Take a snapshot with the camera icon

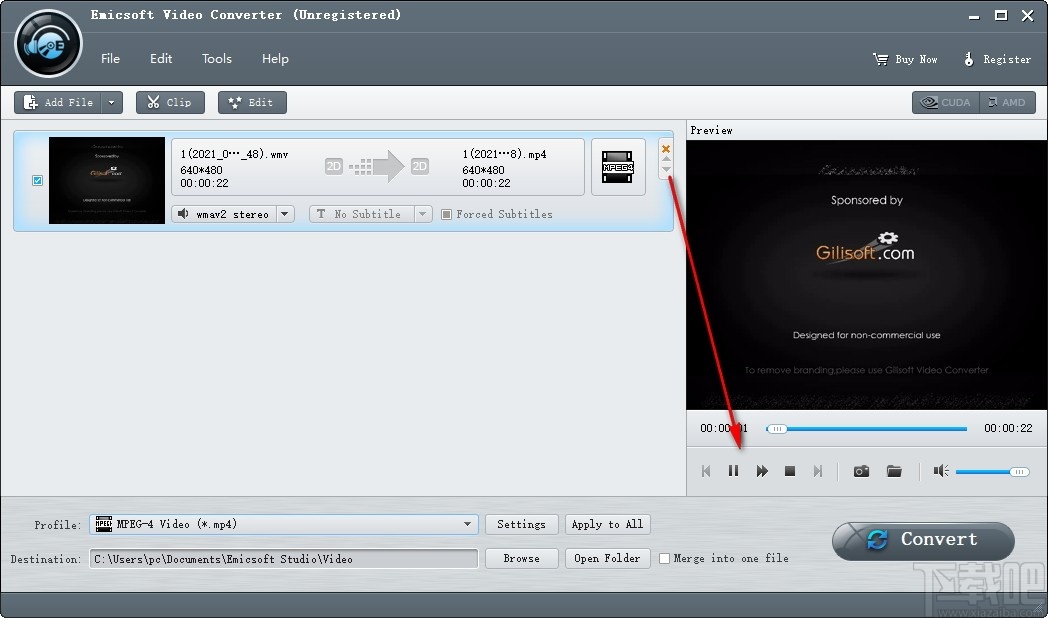click(x=860, y=470)
